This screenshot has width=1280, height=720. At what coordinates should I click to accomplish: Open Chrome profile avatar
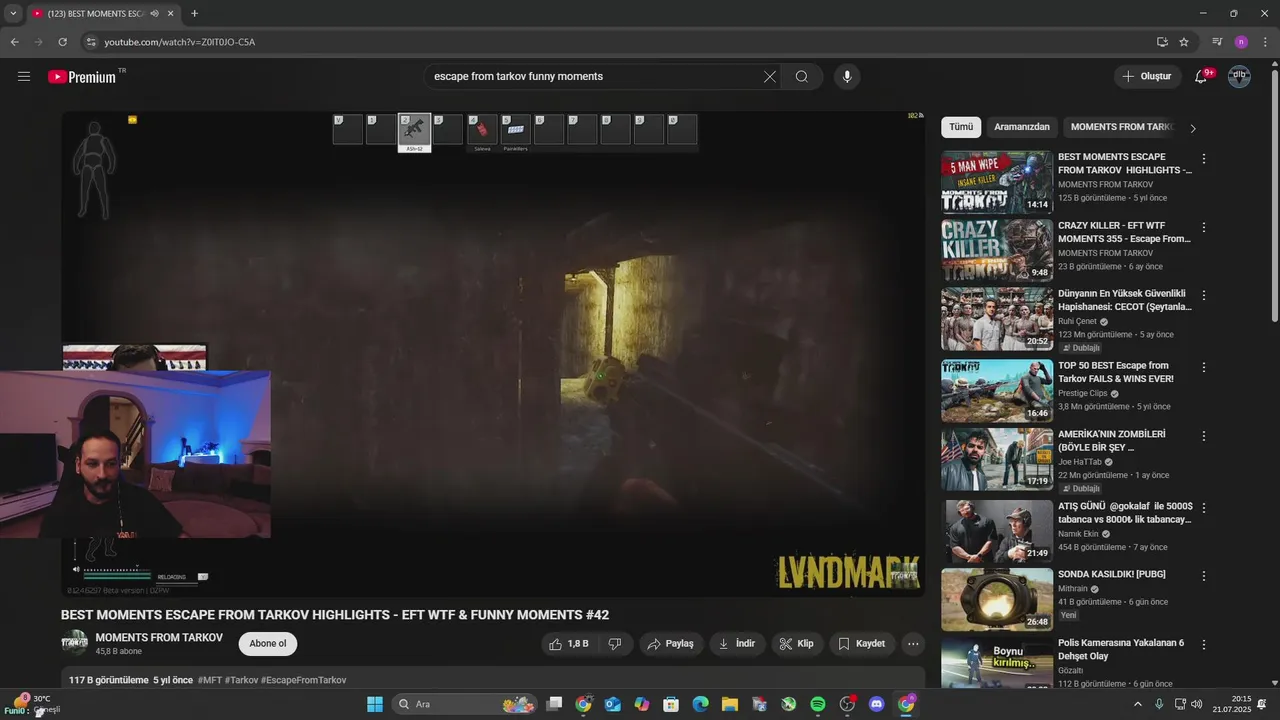(x=1241, y=42)
